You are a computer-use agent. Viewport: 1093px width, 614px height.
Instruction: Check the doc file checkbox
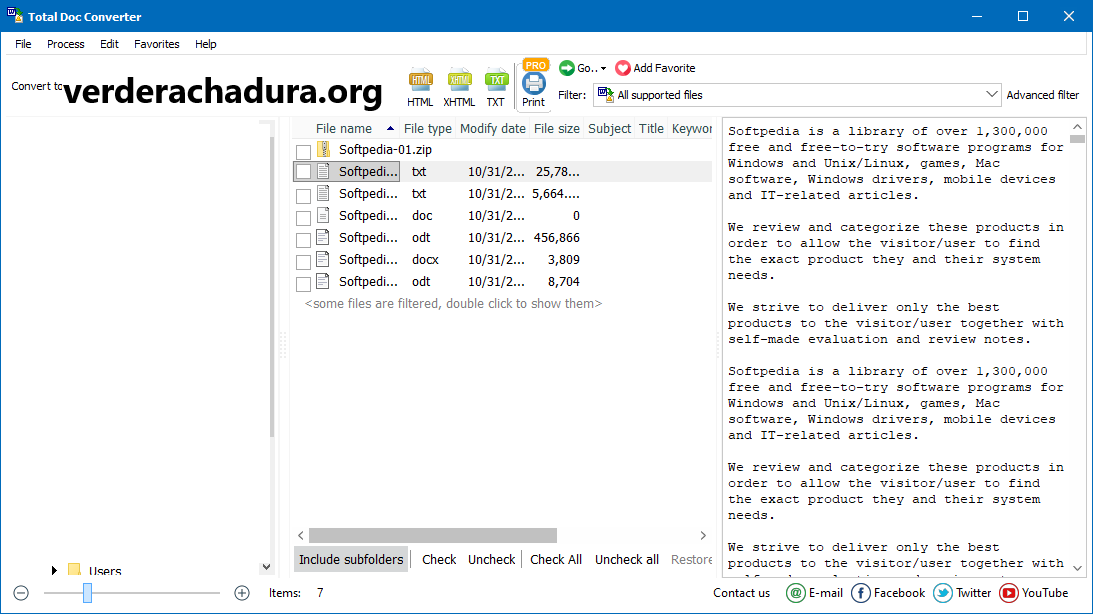click(303, 218)
